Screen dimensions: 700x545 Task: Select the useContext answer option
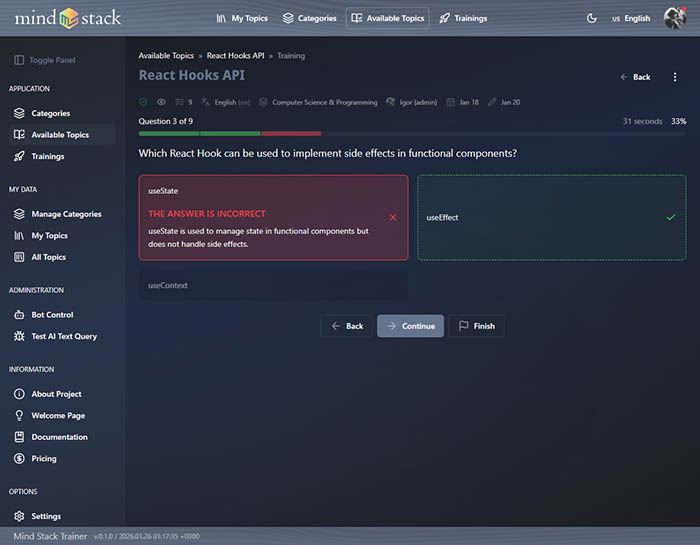pos(273,286)
